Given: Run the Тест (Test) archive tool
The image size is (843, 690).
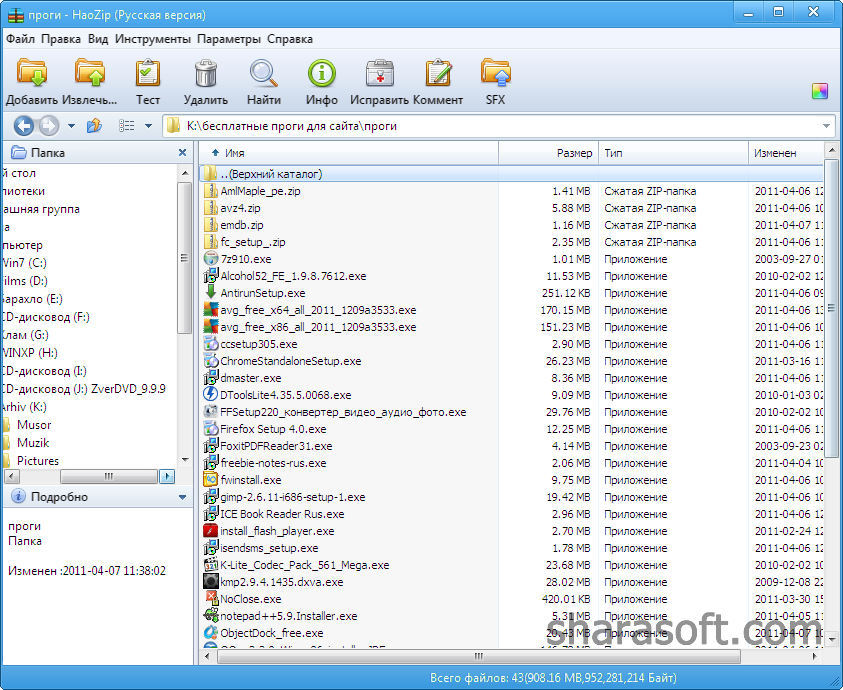Looking at the screenshot, I should 148,73.
